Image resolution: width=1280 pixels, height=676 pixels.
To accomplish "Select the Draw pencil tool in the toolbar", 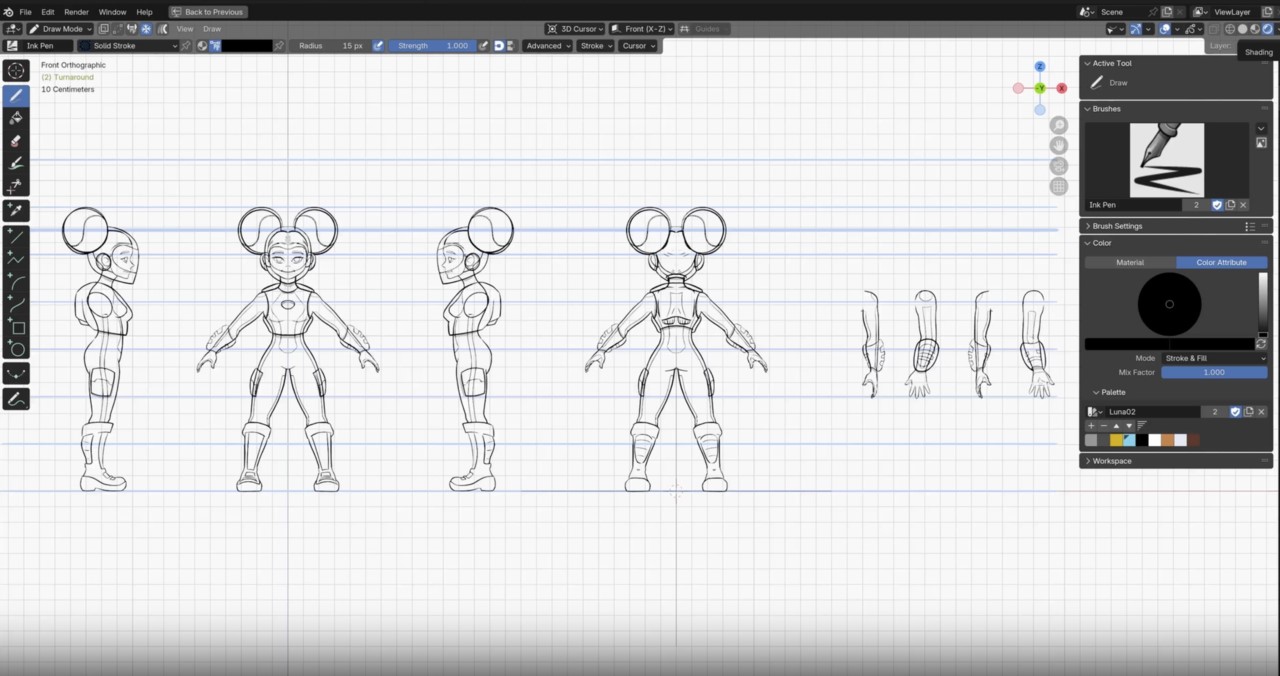I will click(15, 95).
